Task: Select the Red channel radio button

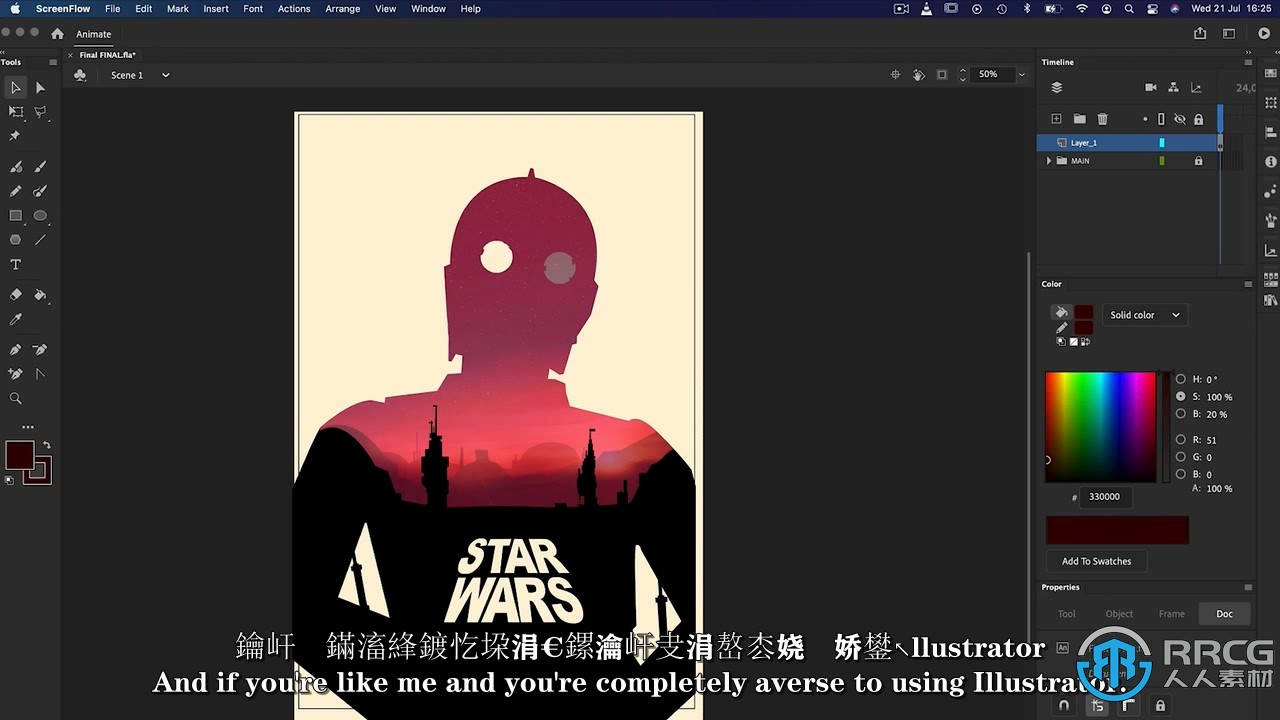Action: click(x=1181, y=440)
